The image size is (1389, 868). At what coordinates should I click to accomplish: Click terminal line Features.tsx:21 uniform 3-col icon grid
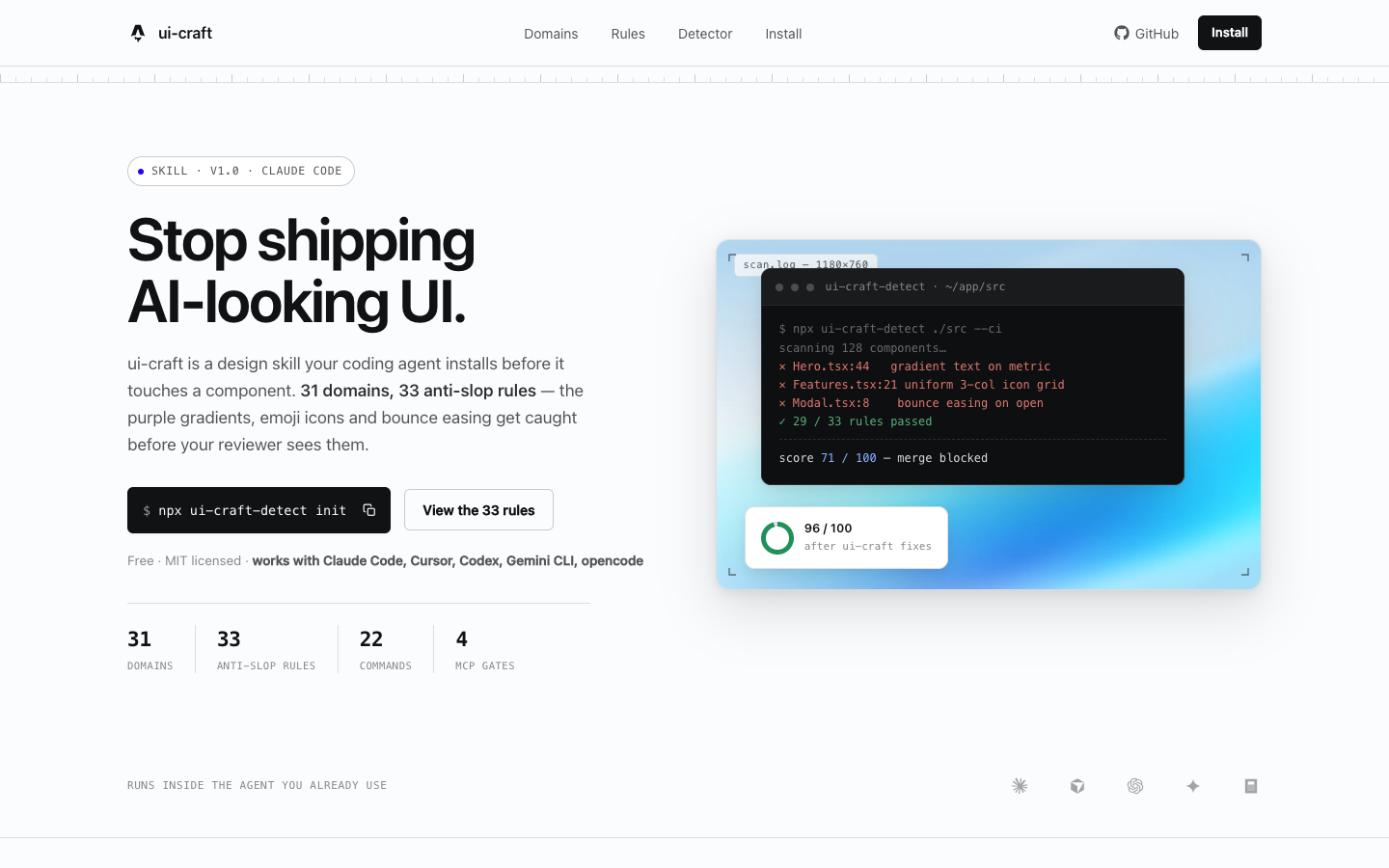click(921, 385)
